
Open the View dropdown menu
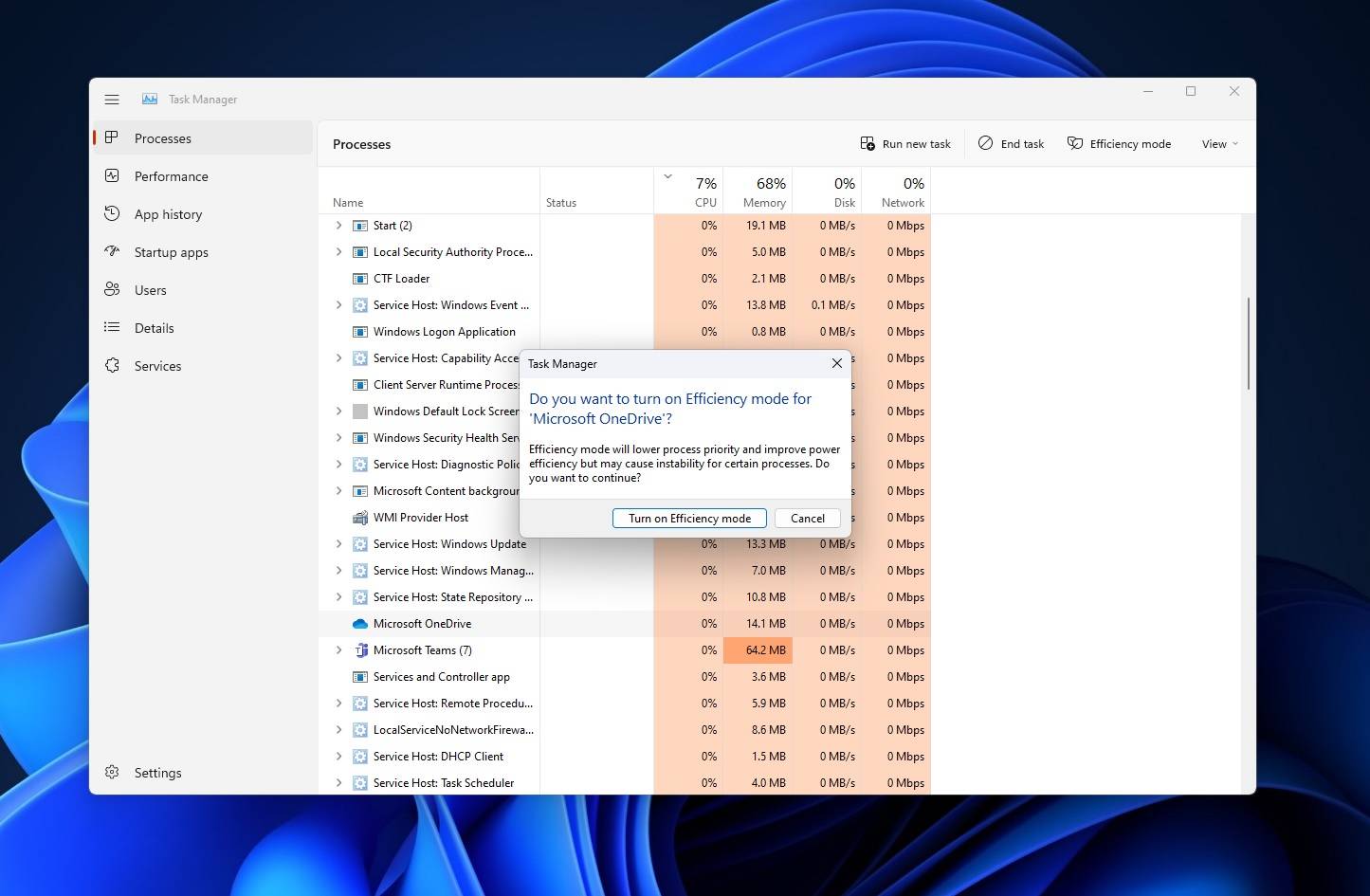click(1218, 143)
